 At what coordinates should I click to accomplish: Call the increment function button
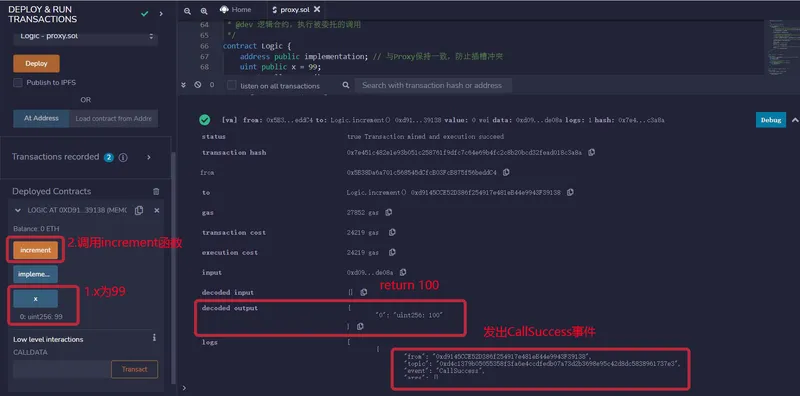point(36,250)
